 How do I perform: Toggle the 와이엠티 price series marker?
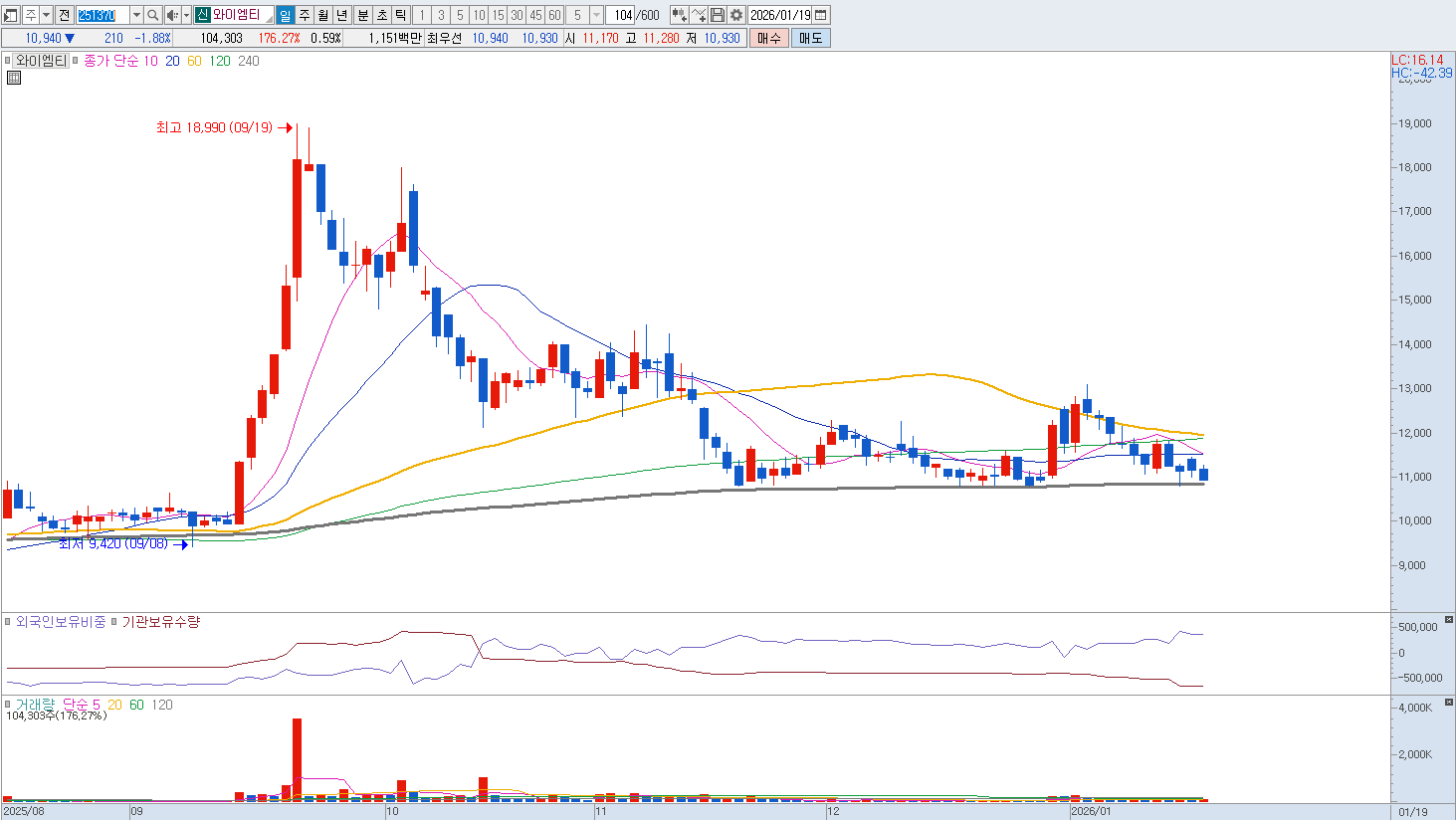[x=8, y=61]
